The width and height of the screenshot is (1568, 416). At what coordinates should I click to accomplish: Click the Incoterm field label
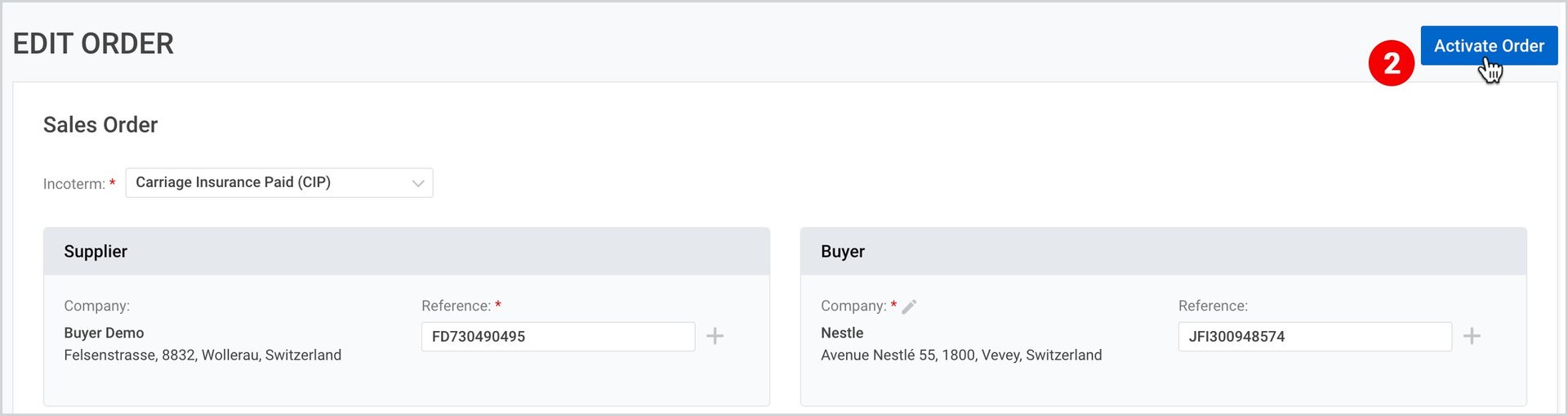point(74,184)
